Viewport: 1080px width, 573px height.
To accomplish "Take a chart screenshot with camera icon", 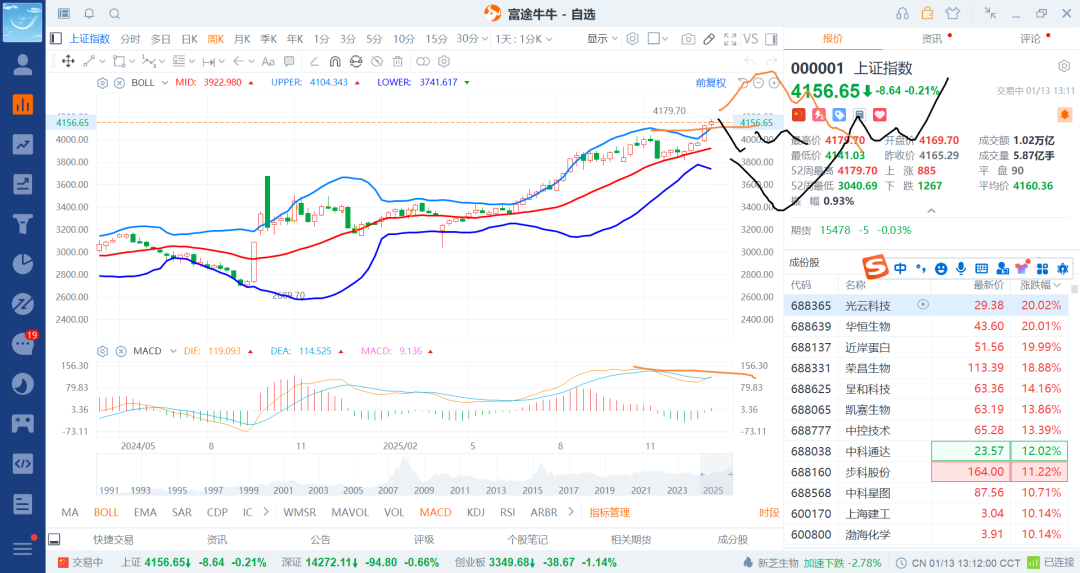I will [687, 39].
